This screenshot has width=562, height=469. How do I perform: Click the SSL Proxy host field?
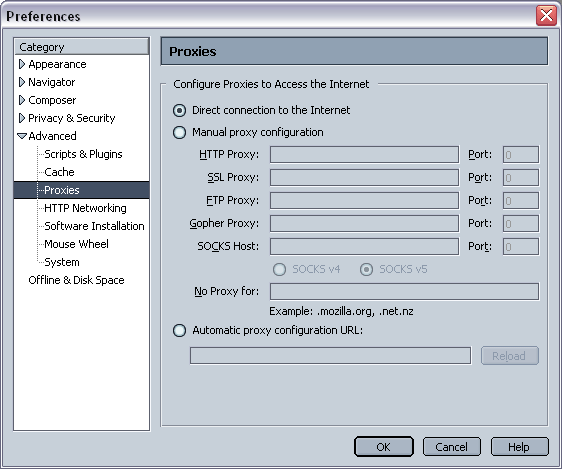point(364,177)
